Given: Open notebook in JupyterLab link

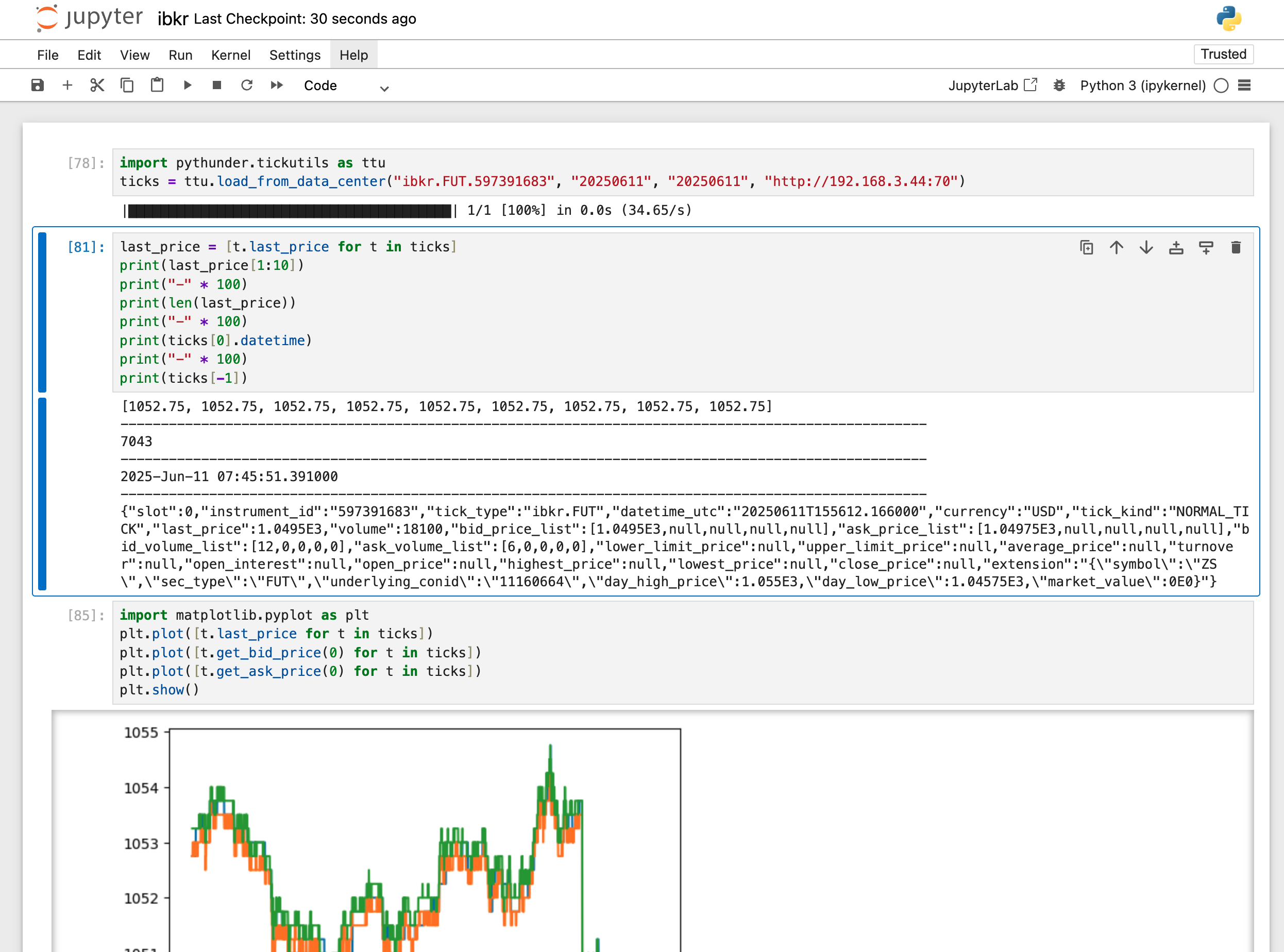Looking at the screenshot, I should [x=992, y=86].
